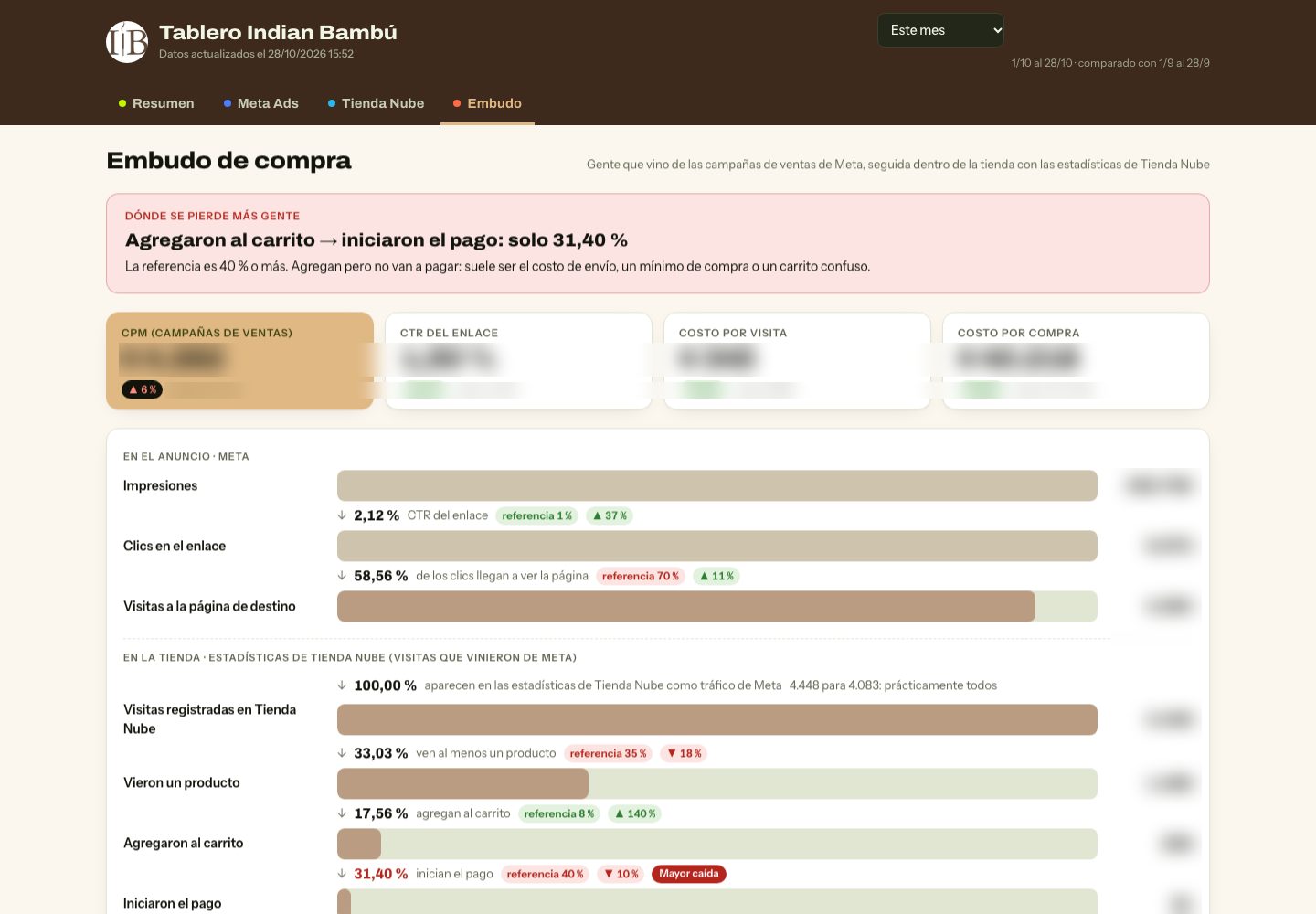The height and width of the screenshot is (914, 1316).
Task: Open the Meta Ads tab
Action: pyautogui.click(x=261, y=103)
